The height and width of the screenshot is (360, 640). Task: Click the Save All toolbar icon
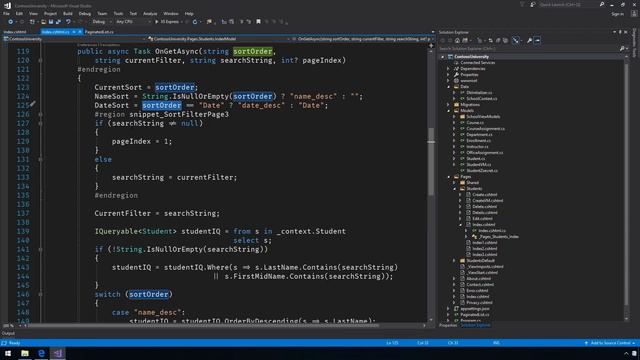pyautogui.click(x=58, y=22)
